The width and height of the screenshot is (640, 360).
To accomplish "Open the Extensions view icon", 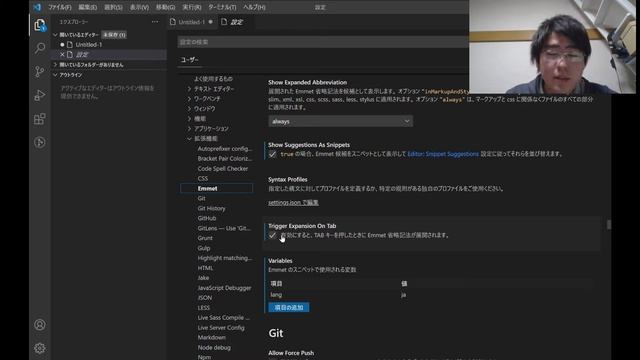I will point(40,119).
